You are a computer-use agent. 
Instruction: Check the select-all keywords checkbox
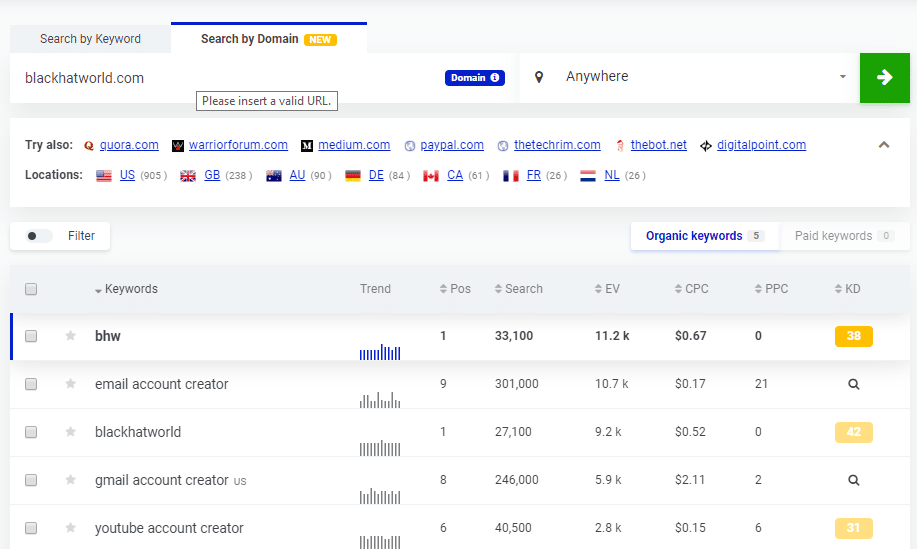[31, 289]
